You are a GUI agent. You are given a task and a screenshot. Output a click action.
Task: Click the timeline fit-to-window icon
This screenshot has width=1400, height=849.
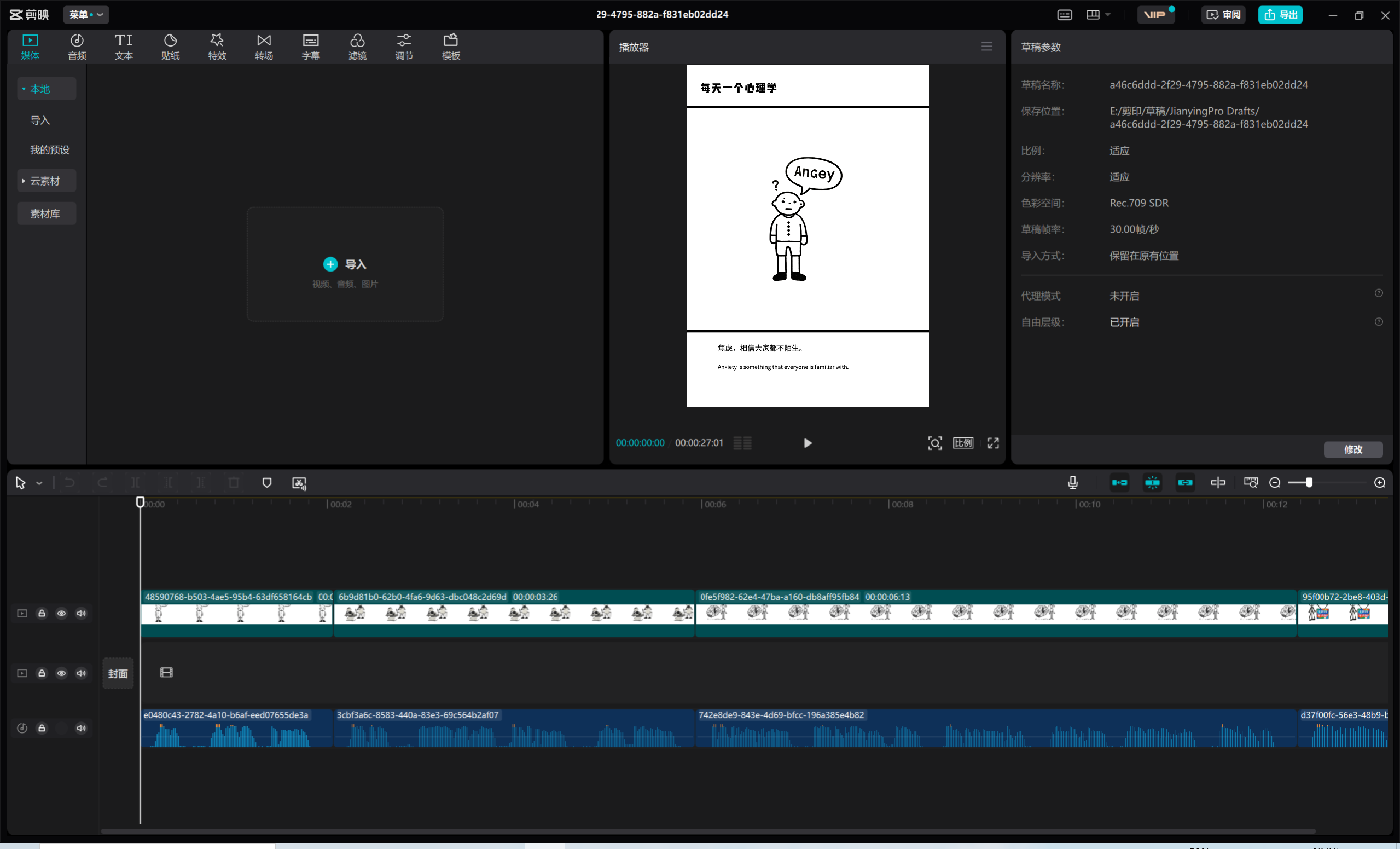pos(1251,483)
